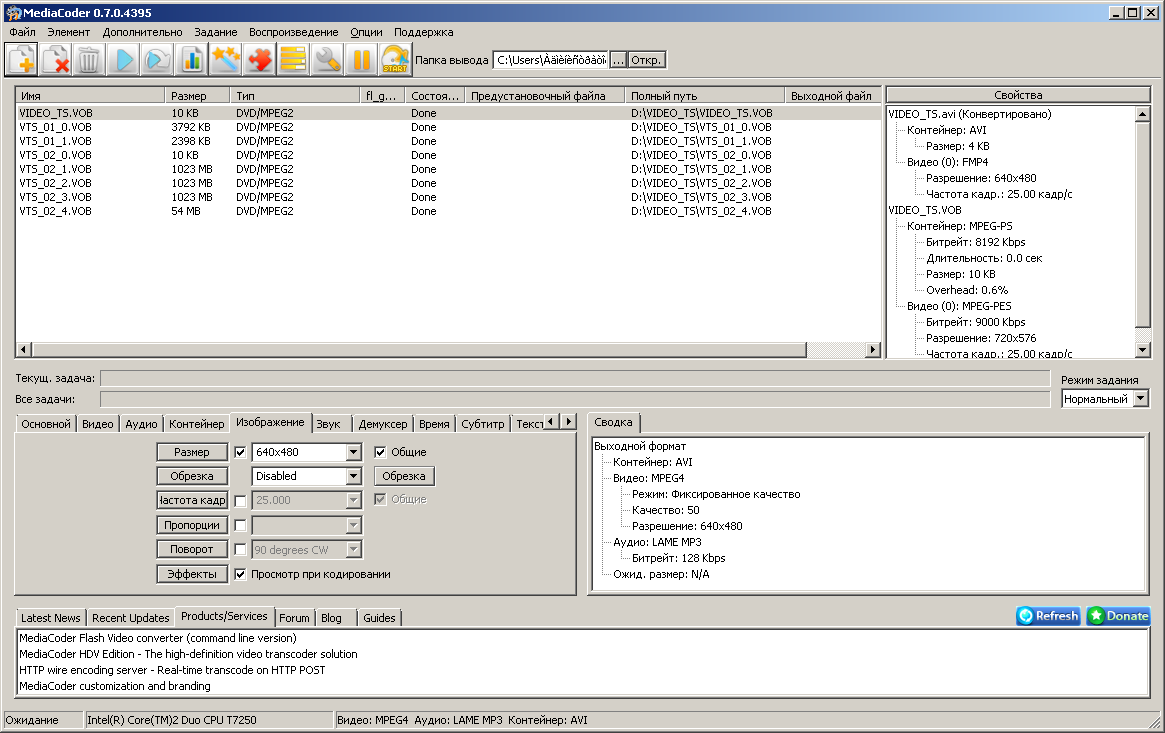
Task: Click the play-with-arrow preview icon
Action: click(x=158, y=59)
